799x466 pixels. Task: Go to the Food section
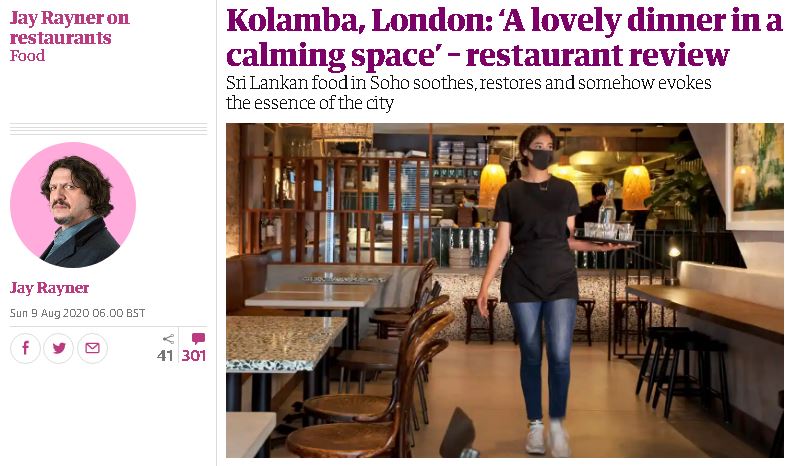27,56
